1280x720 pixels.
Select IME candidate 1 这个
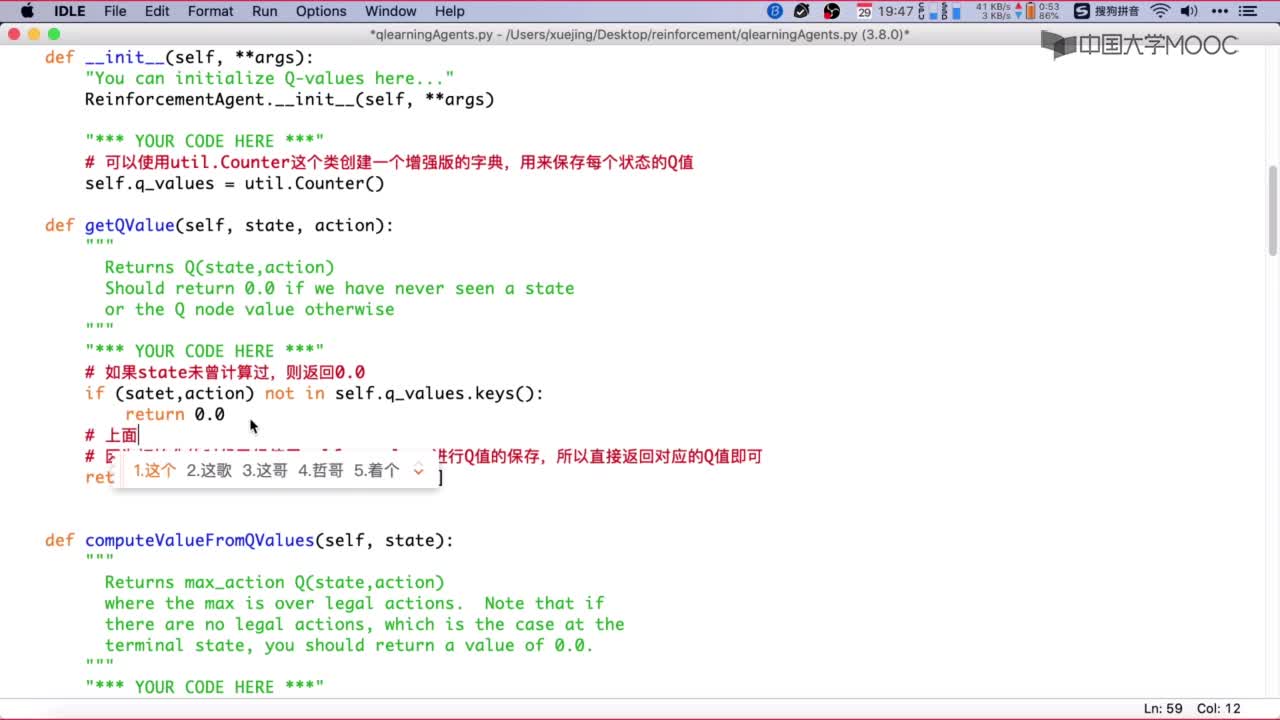(x=155, y=470)
